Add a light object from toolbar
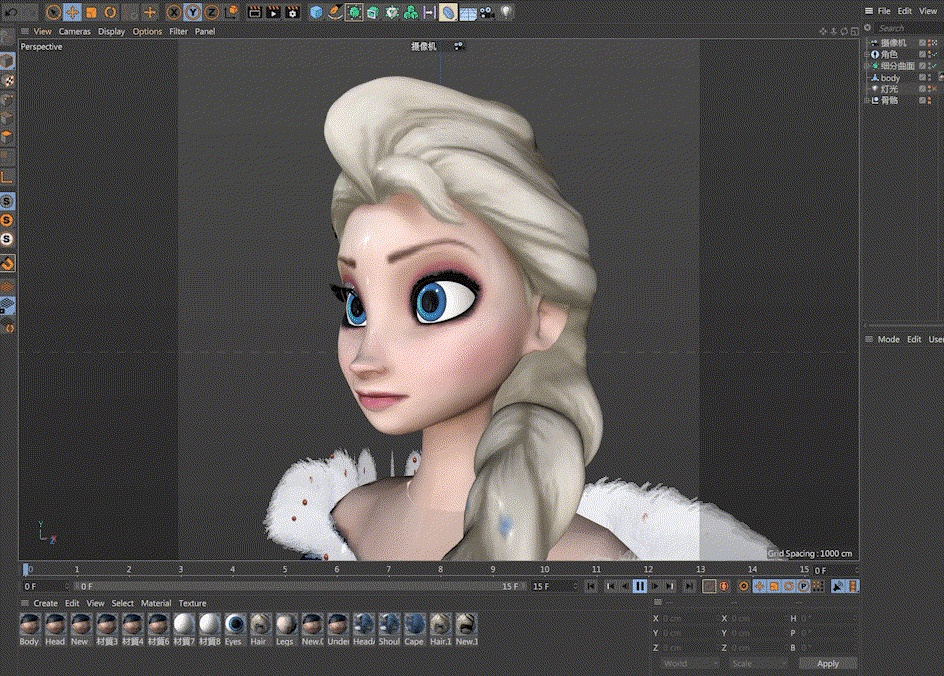This screenshot has width=944, height=676. click(506, 11)
